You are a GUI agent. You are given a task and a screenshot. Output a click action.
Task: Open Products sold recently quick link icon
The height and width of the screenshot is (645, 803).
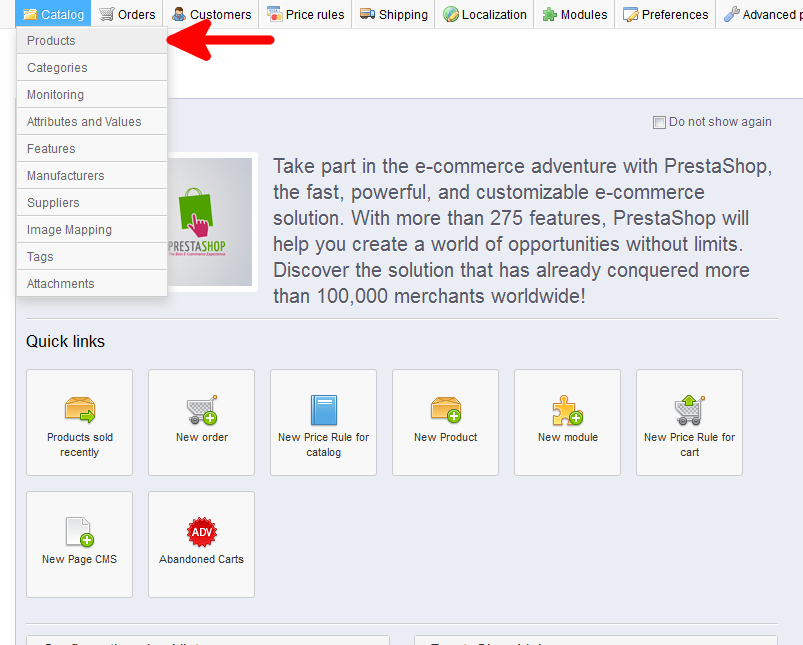(80, 409)
